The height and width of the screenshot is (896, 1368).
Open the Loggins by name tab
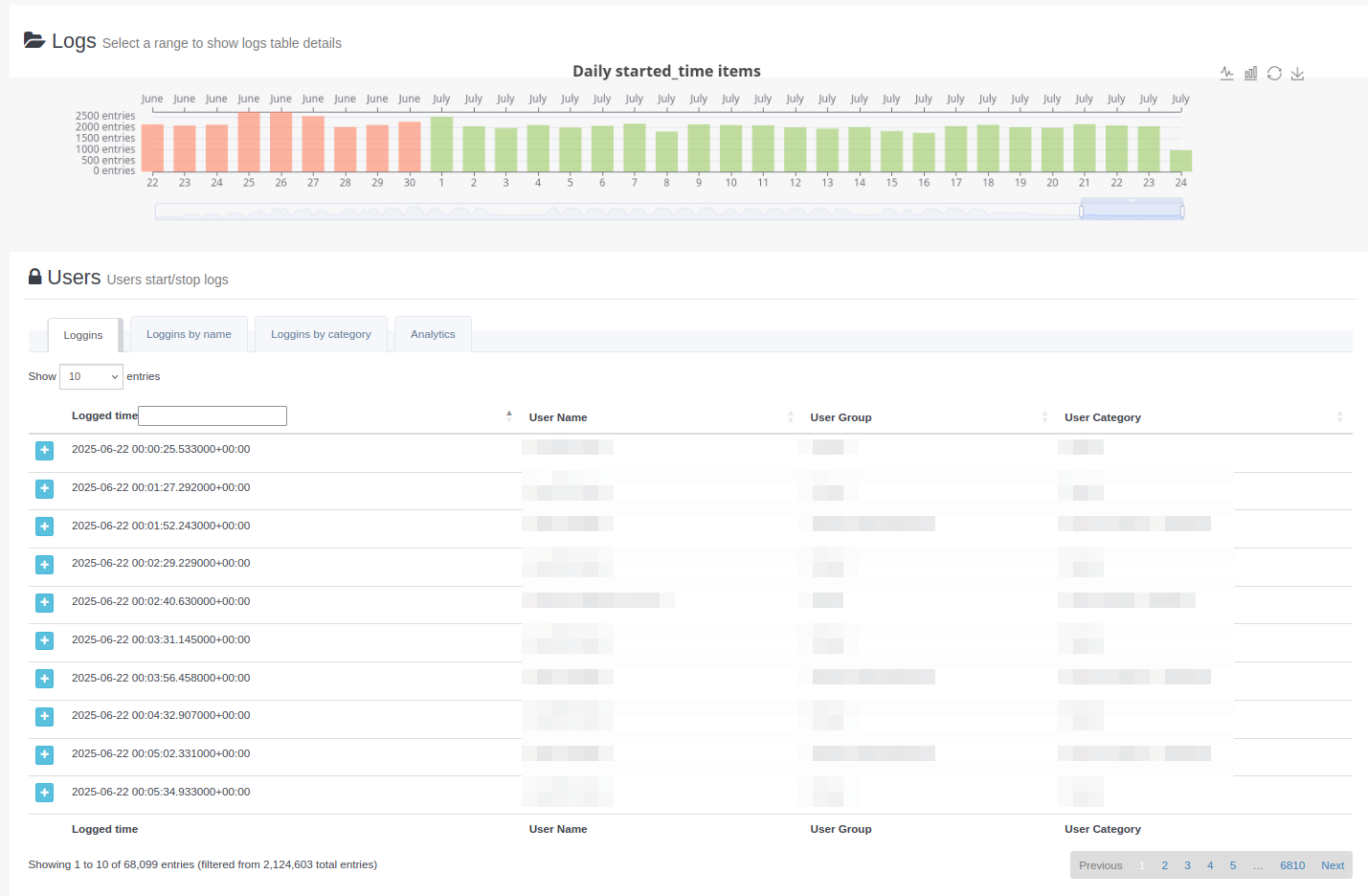189,334
